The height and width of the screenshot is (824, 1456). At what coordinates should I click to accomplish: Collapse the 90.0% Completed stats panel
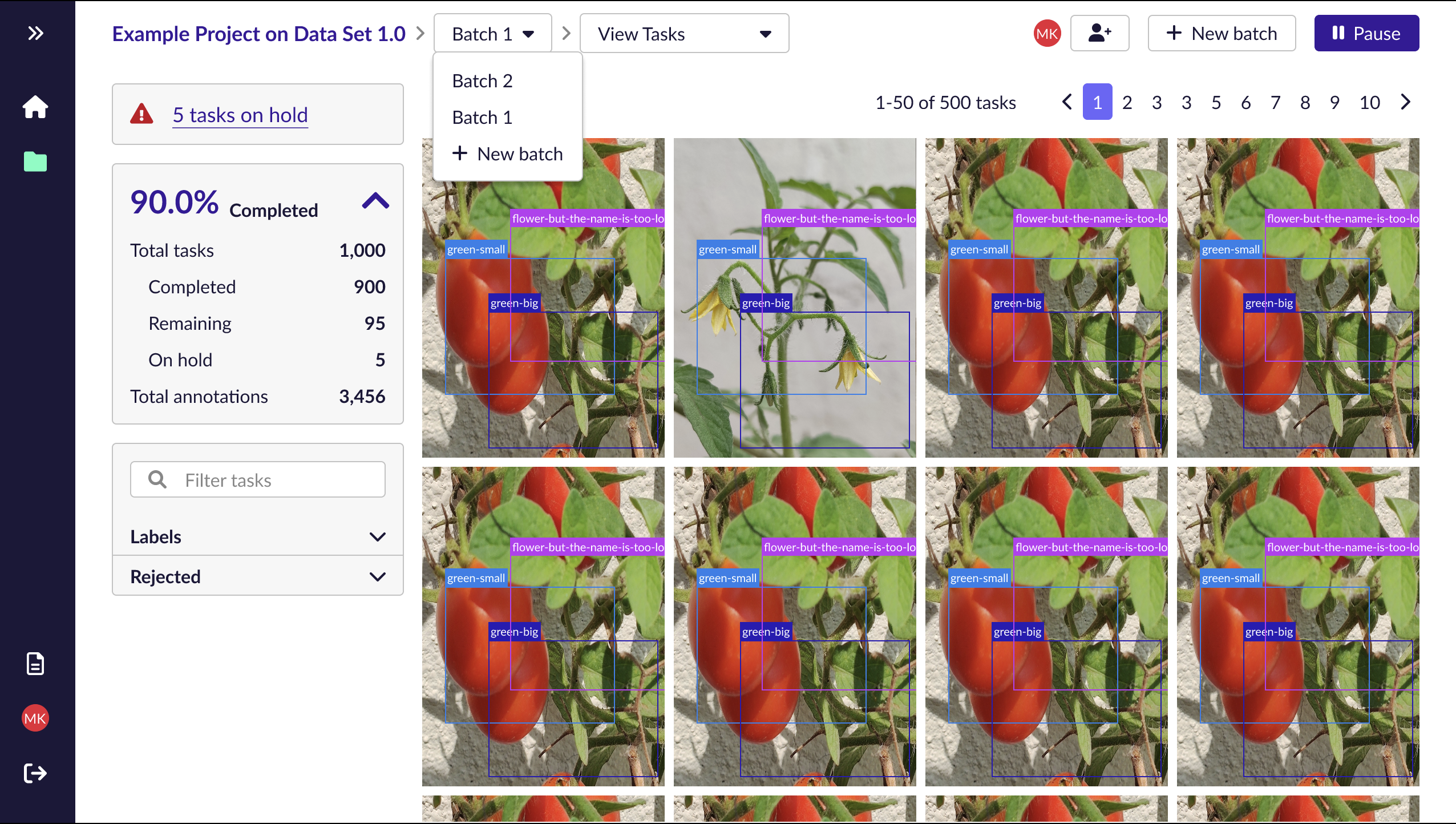(375, 201)
